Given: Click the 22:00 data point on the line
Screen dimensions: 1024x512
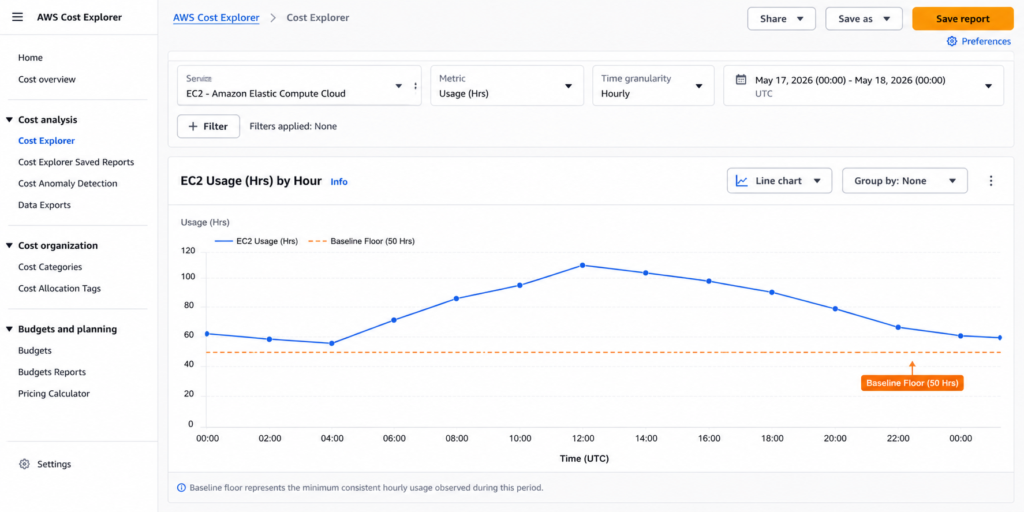Looking at the screenshot, I should point(898,327).
